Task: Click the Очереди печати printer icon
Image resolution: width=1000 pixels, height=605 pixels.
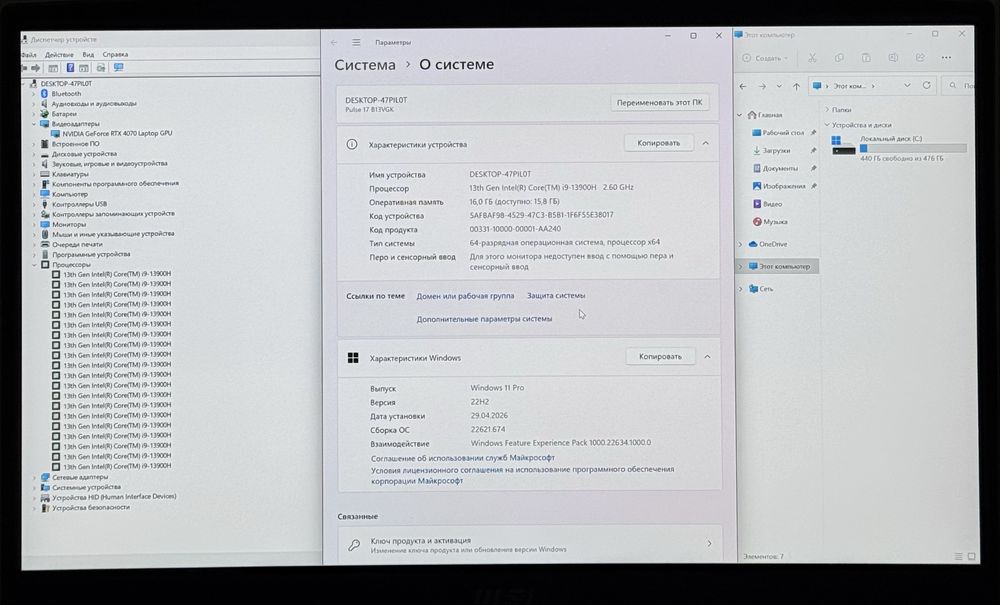Action: tap(44, 244)
